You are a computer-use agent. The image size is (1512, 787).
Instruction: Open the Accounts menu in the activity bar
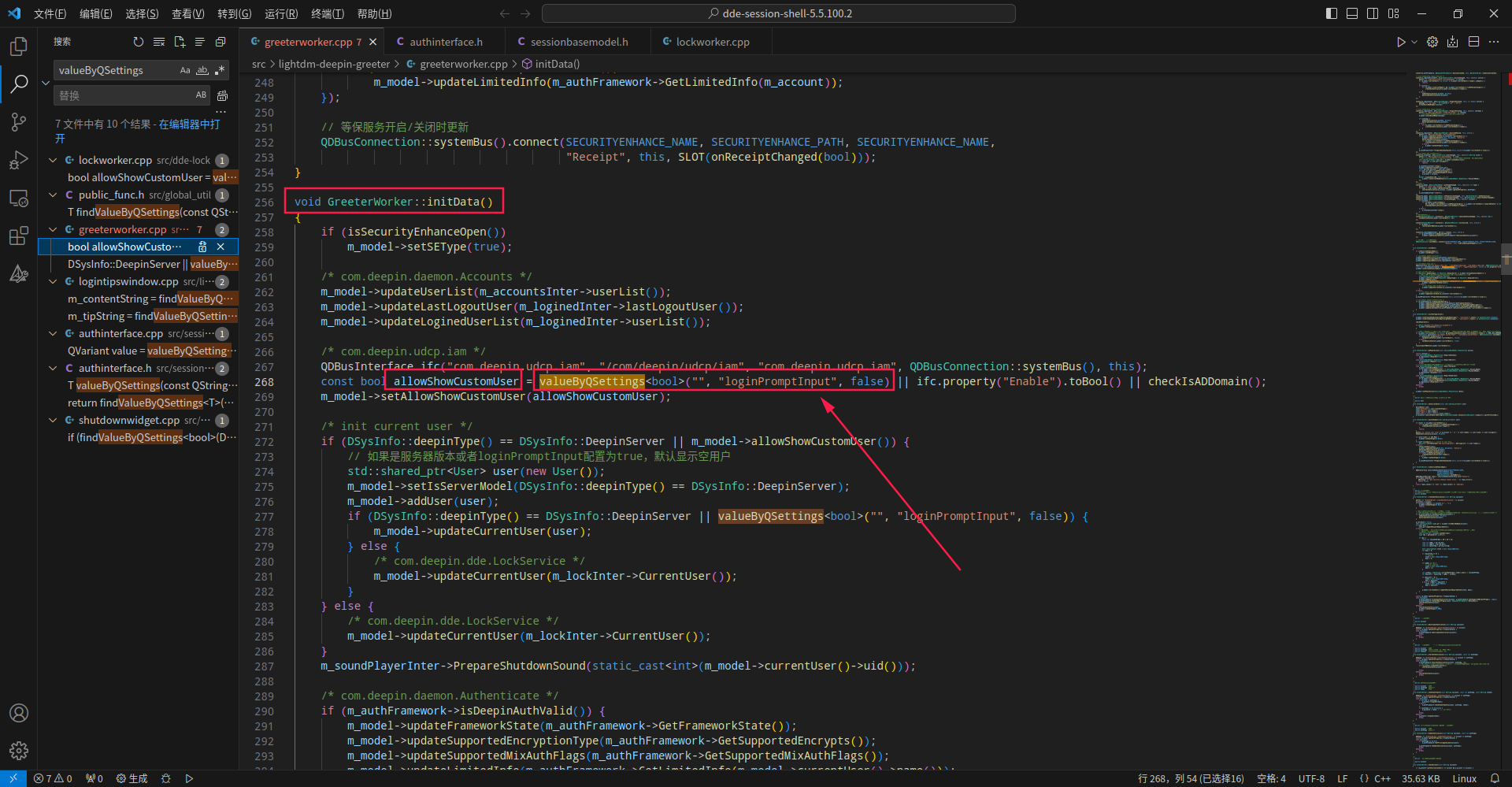click(x=19, y=713)
